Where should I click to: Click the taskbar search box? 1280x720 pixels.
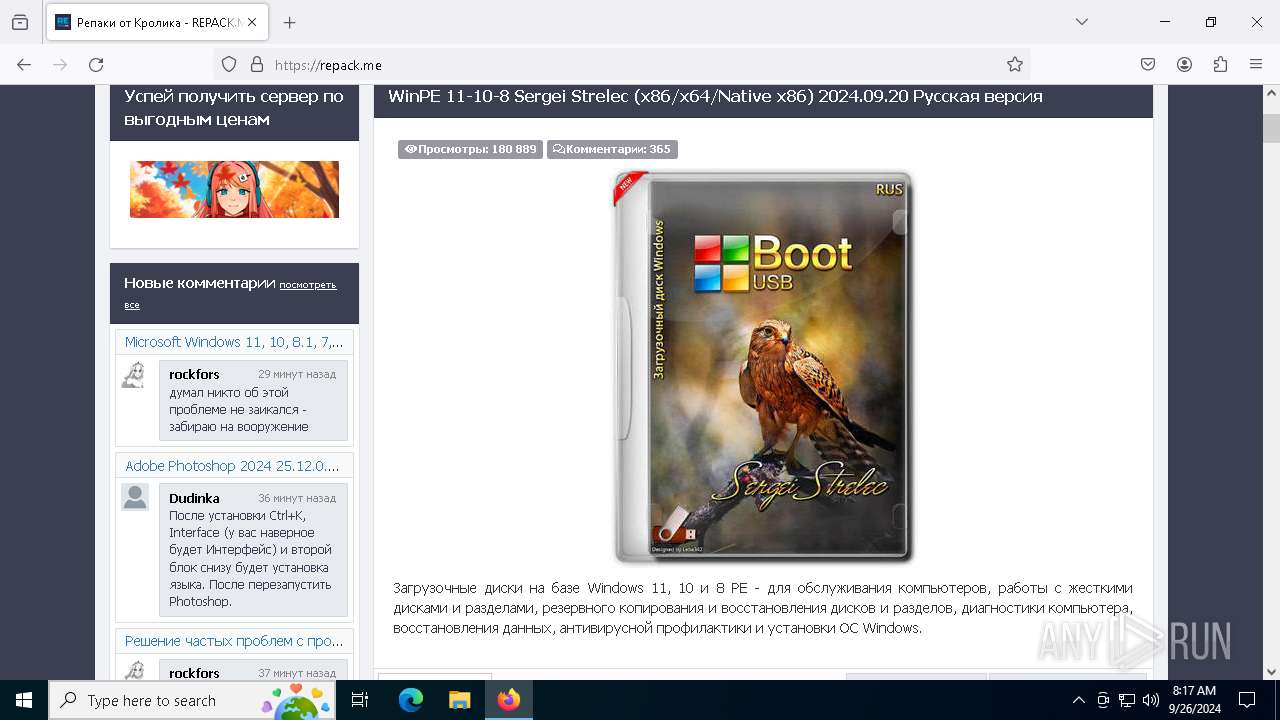point(193,700)
